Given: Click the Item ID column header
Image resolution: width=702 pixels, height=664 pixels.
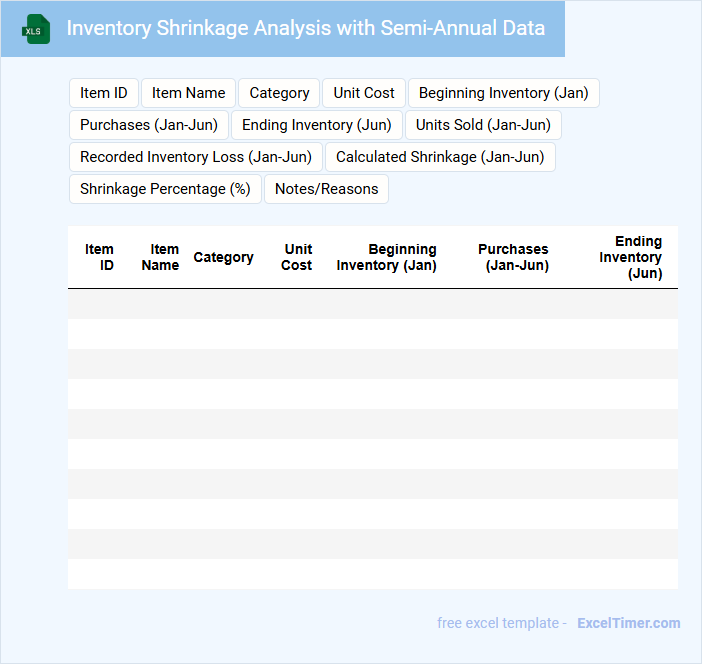Looking at the screenshot, I should point(99,257).
